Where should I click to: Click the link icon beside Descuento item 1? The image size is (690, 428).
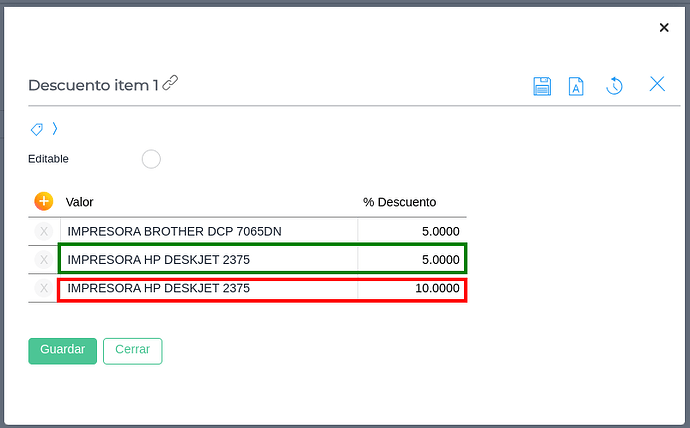coord(171,84)
